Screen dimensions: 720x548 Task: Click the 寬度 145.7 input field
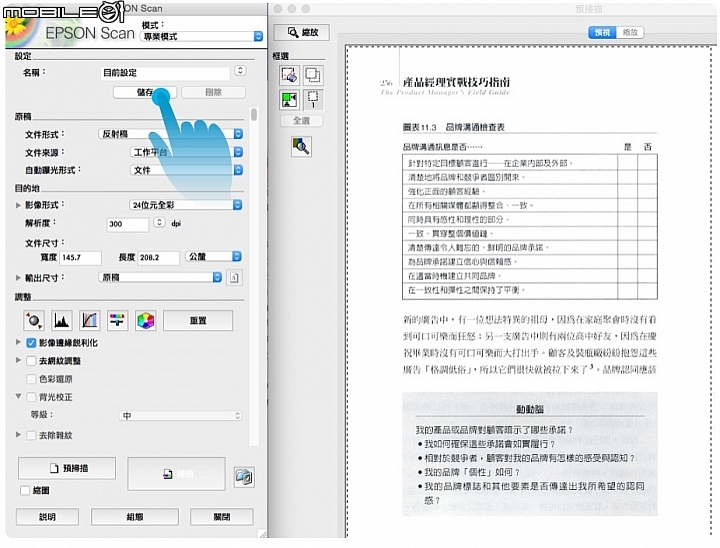(80, 258)
